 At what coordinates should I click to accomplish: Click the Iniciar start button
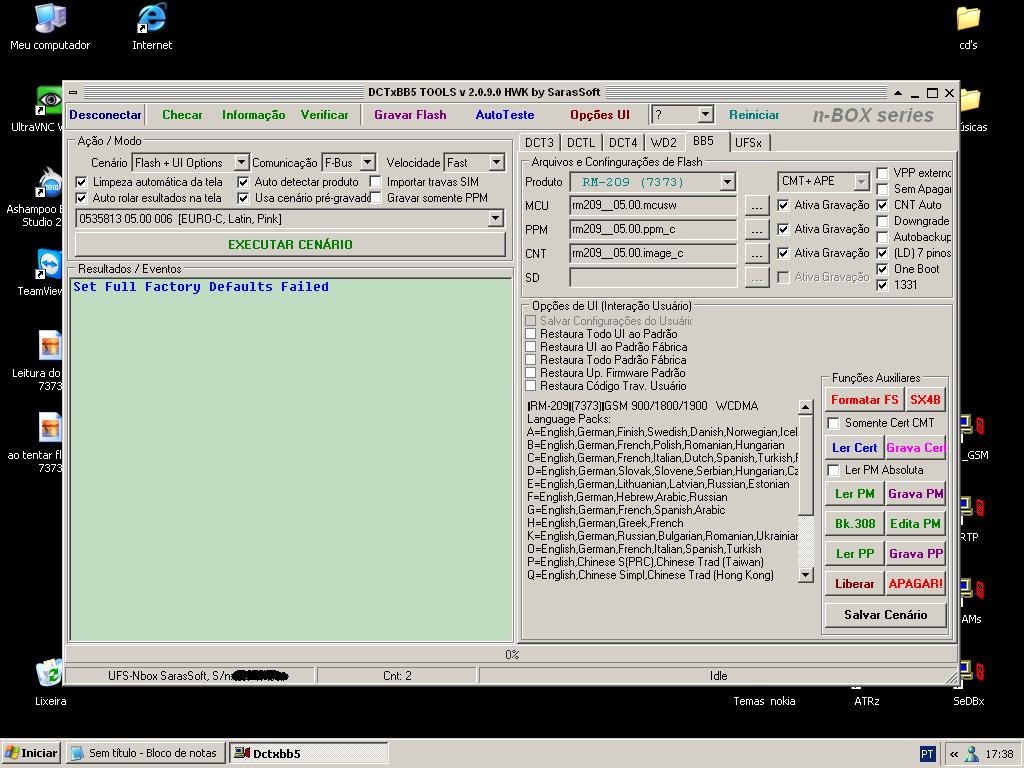[x=31, y=753]
